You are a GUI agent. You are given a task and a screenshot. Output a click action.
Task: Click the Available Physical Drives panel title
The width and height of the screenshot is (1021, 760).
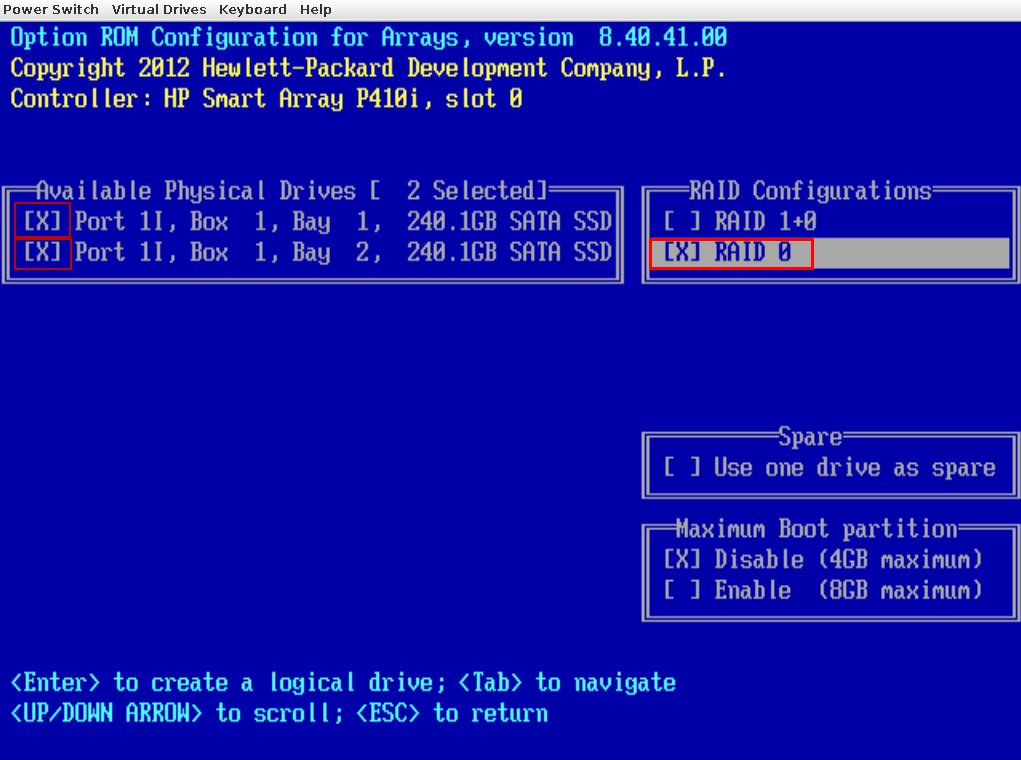[196, 191]
